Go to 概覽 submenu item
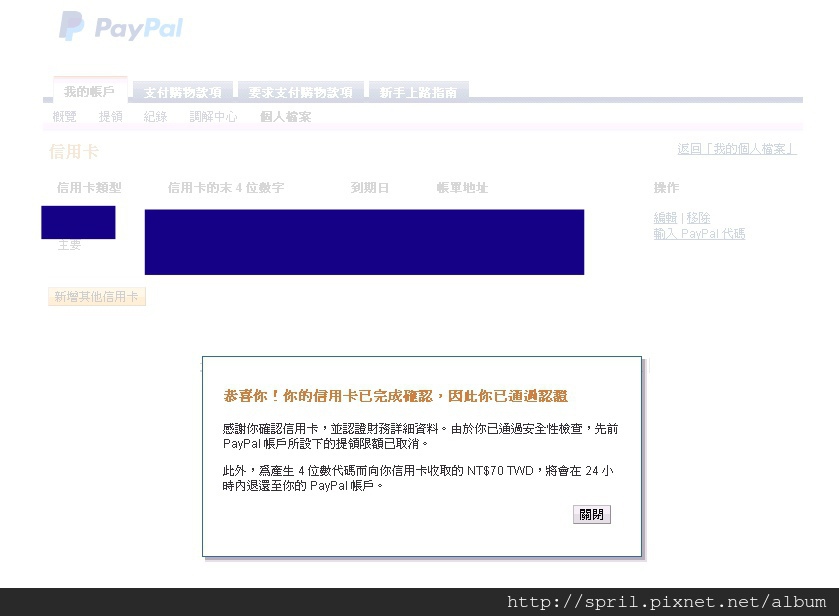Screen dimensions: 839x616 [64, 117]
